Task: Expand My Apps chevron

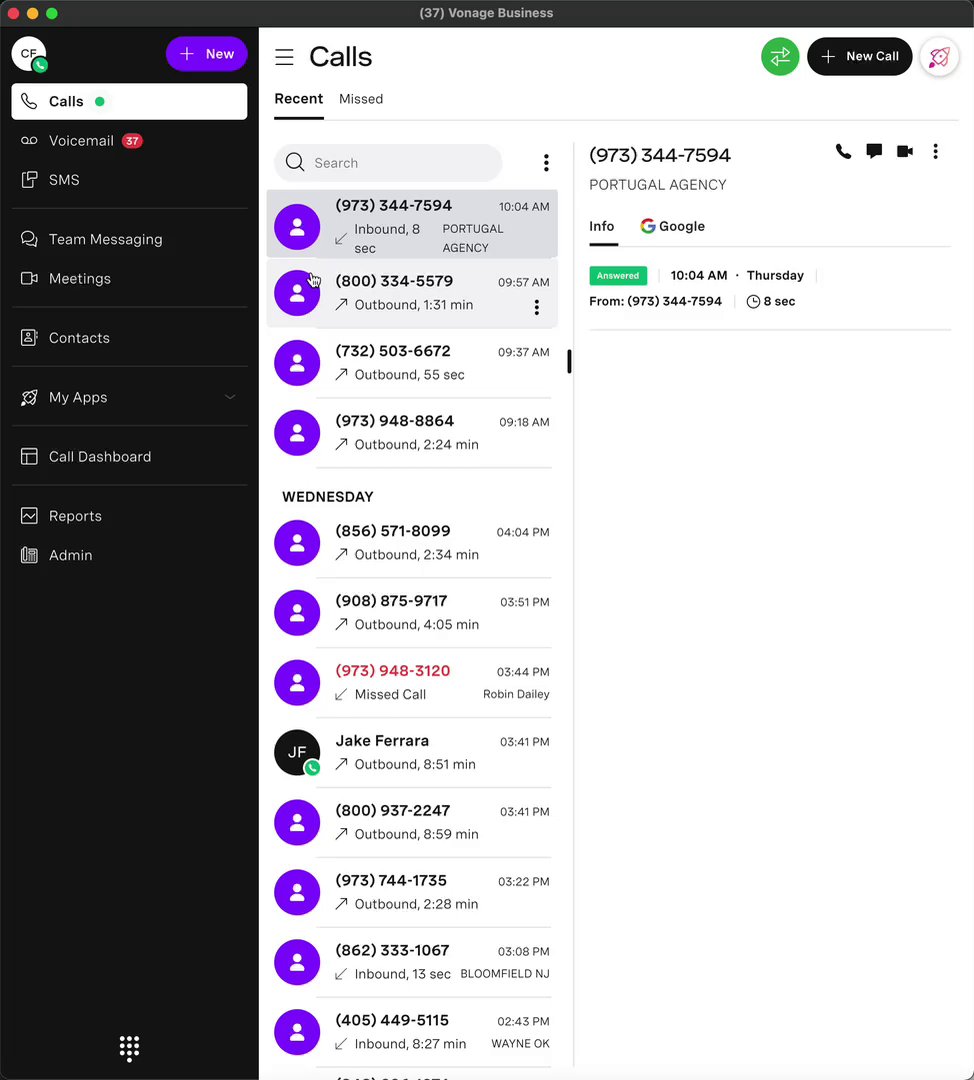Action: (230, 397)
